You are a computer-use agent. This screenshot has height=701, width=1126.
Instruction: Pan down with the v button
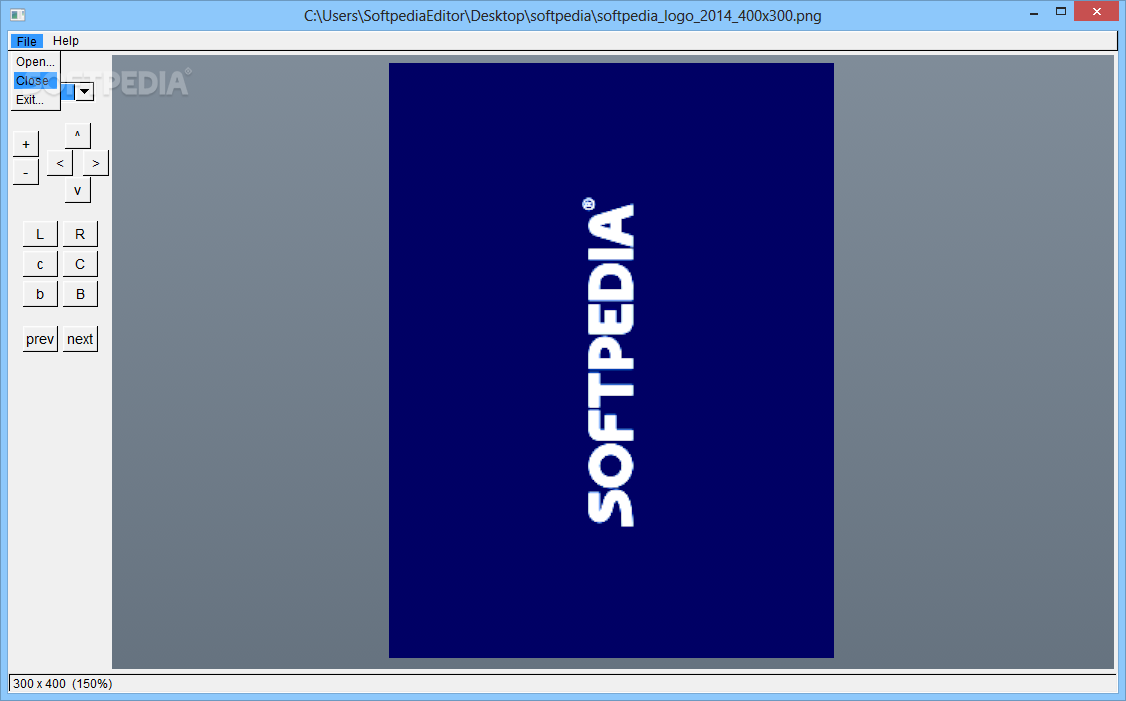(78, 190)
